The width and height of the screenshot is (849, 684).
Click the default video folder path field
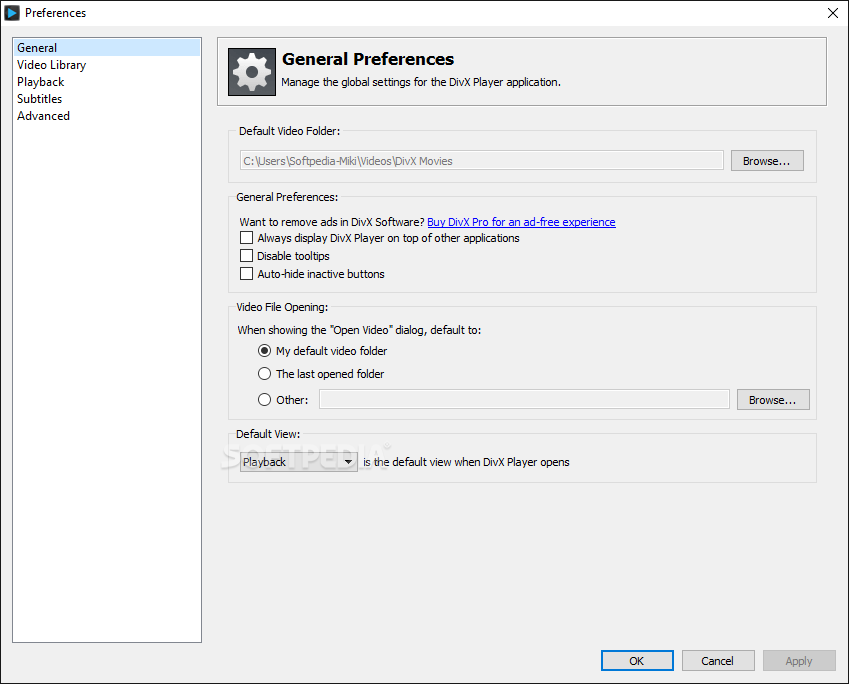tap(481, 161)
